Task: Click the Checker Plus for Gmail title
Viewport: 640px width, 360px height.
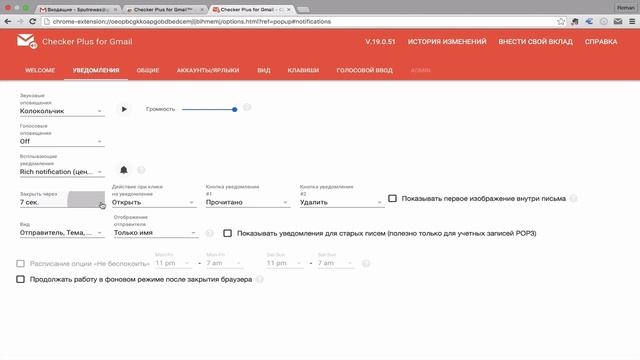Action: coord(87,42)
